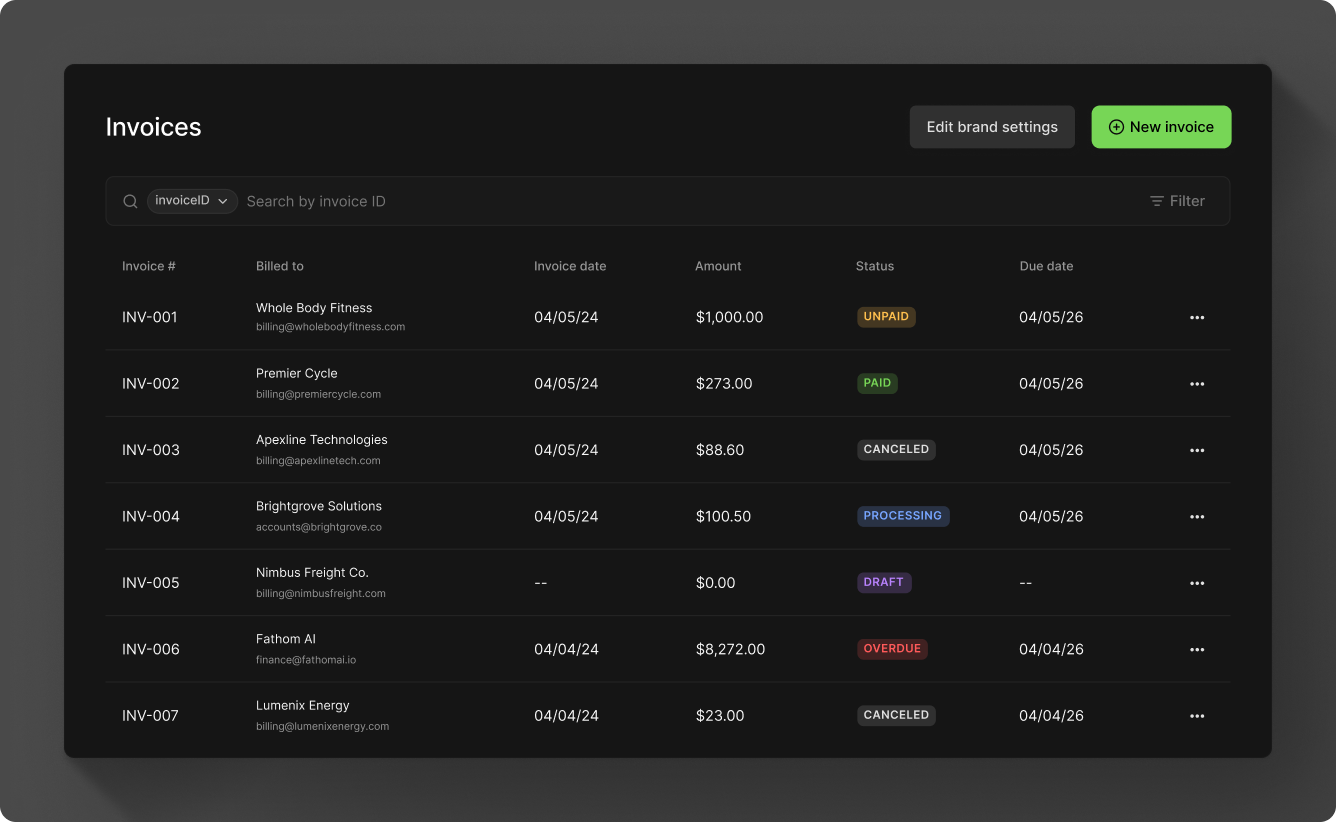
Task: Select the DRAFT badge on Nimbus Freight invoice
Action: pyautogui.click(x=884, y=582)
